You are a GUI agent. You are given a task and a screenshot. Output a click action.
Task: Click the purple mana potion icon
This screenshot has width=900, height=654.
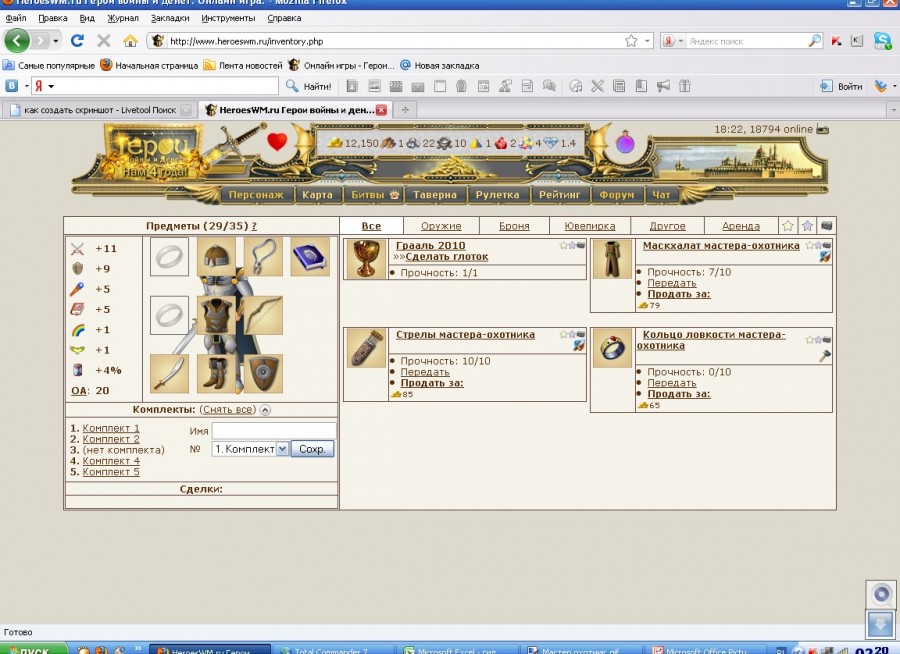tap(625, 143)
